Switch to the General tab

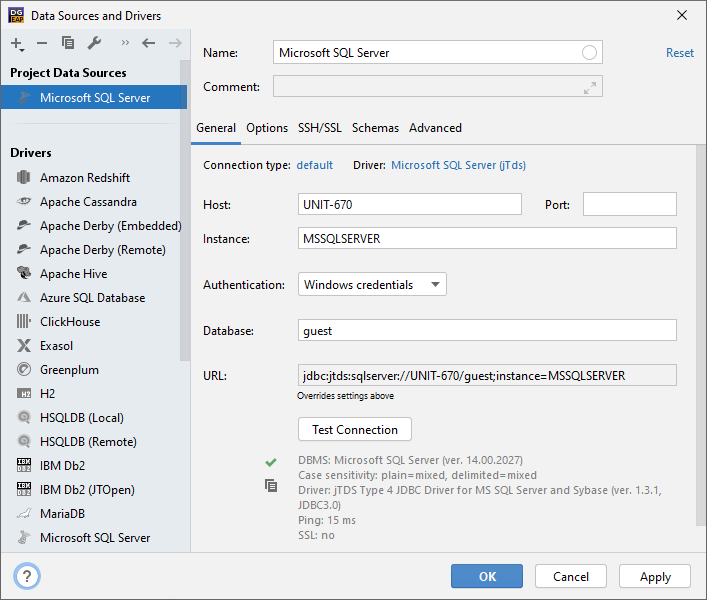216,128
